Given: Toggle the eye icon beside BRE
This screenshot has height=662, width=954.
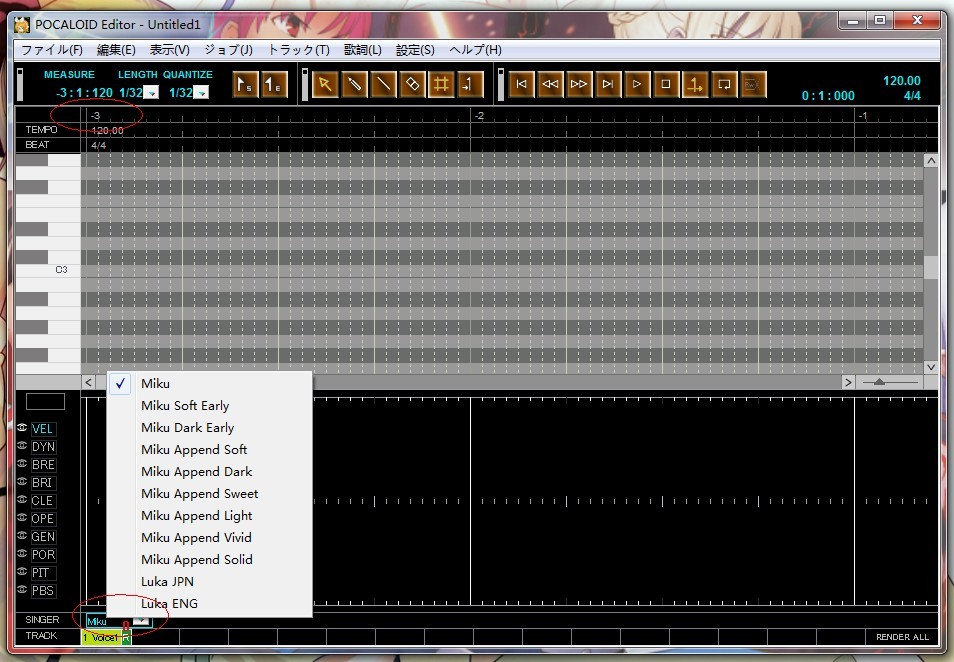Looking at the screenshot, I should click(x=22, y=464).
